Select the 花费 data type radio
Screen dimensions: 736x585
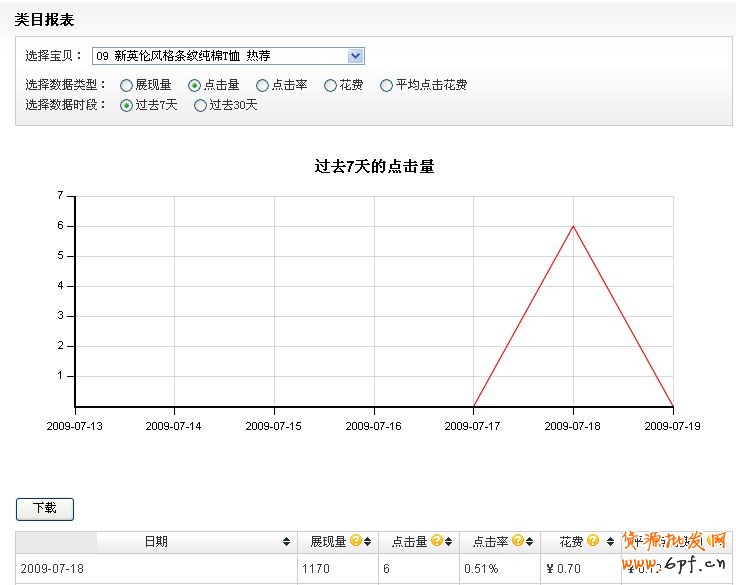(331, 86)
